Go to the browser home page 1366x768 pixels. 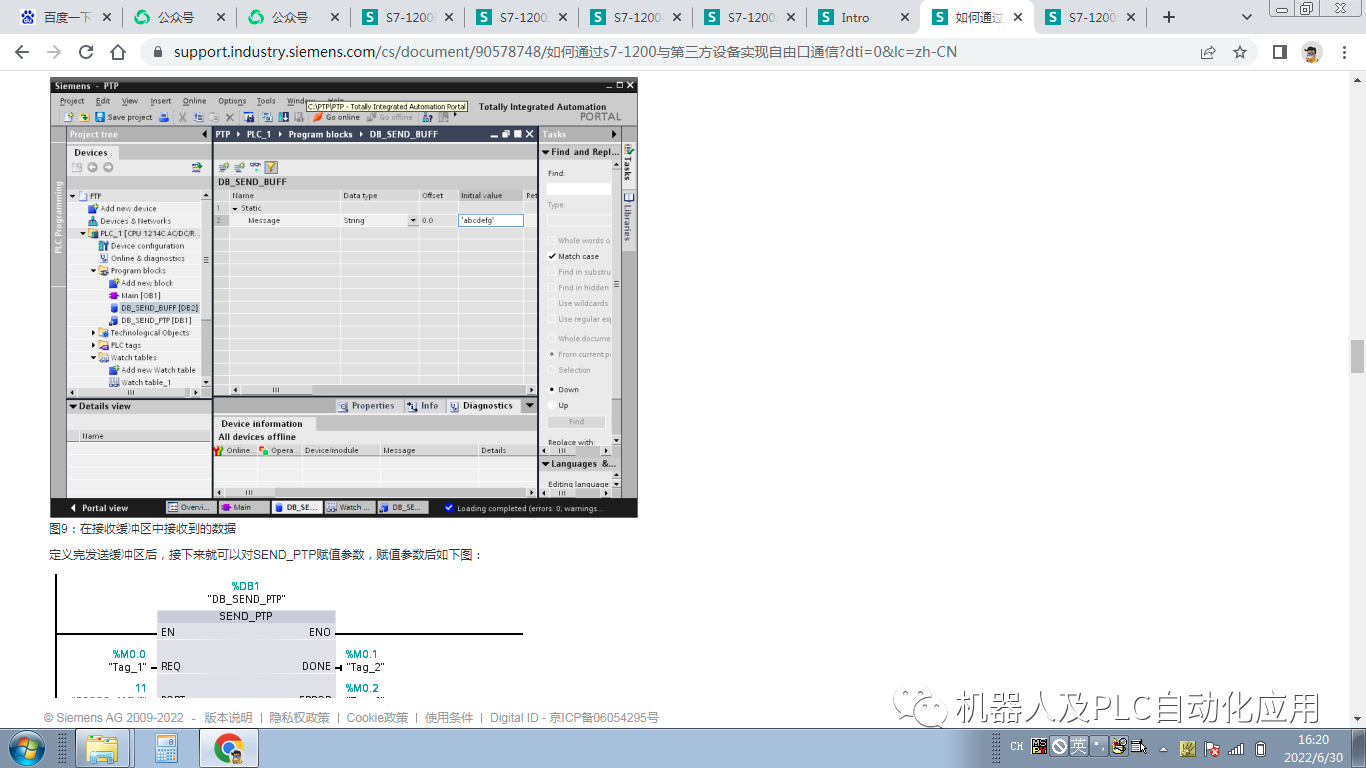(x=118, y=52)
